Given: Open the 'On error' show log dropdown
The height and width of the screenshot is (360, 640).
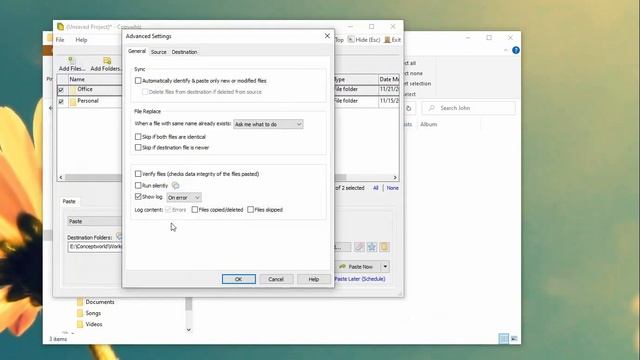Looking at the screenshot, I should (x=184, y=198).
